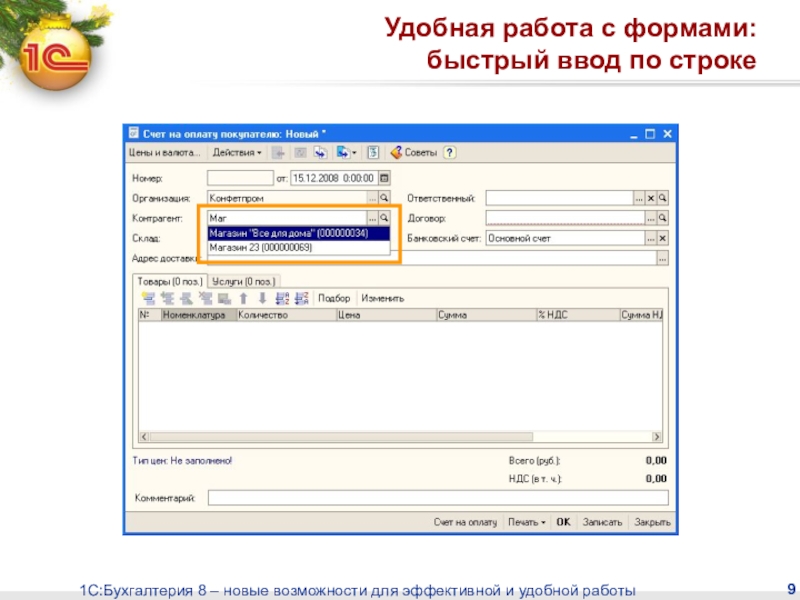Screen dimensions: 800x600
Task: Click the Договор input field
Action: coord(565,218)
